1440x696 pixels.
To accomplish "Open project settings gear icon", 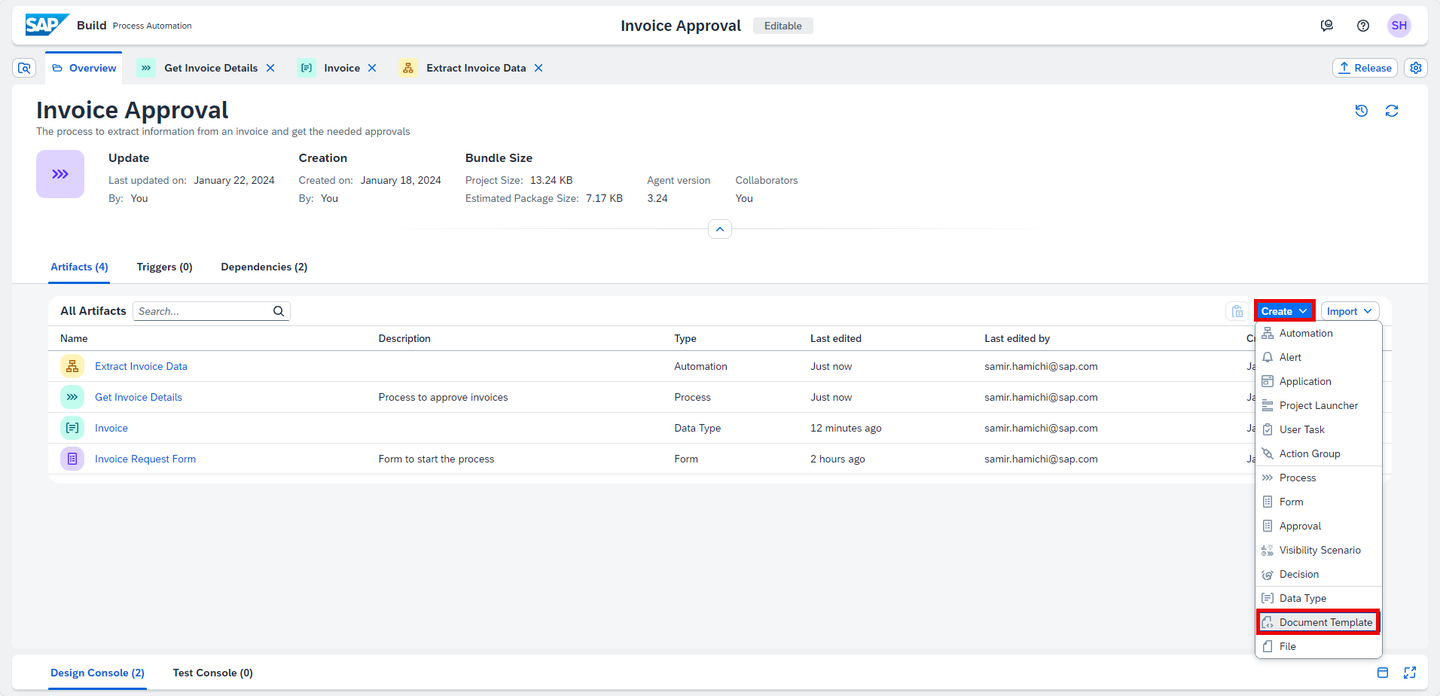I will pyautogui.click(x=1415, y=68).
